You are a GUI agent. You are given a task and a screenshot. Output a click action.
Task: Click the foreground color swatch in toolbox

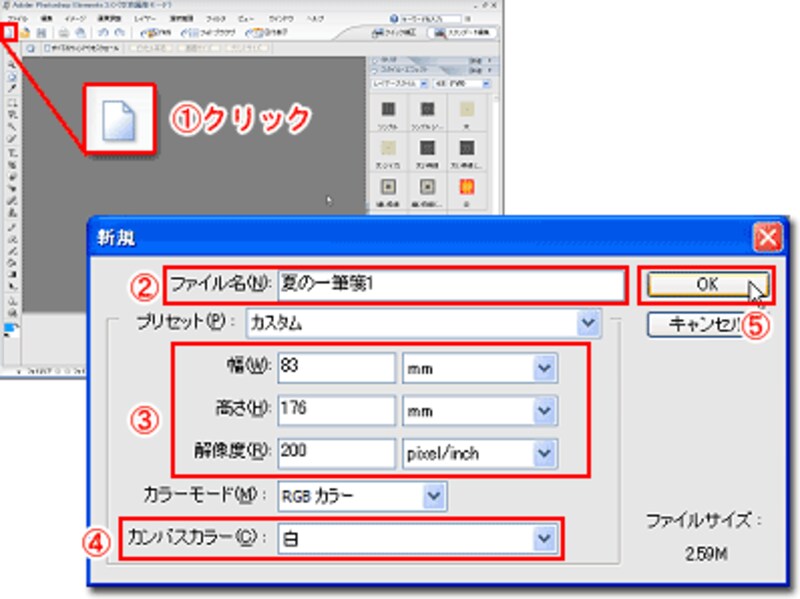click(x=9, y=327)
